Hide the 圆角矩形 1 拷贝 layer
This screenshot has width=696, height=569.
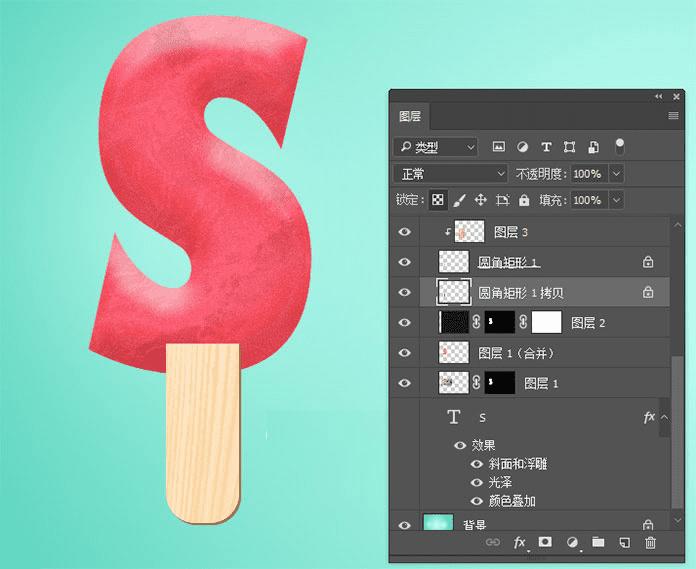point(404,292)
